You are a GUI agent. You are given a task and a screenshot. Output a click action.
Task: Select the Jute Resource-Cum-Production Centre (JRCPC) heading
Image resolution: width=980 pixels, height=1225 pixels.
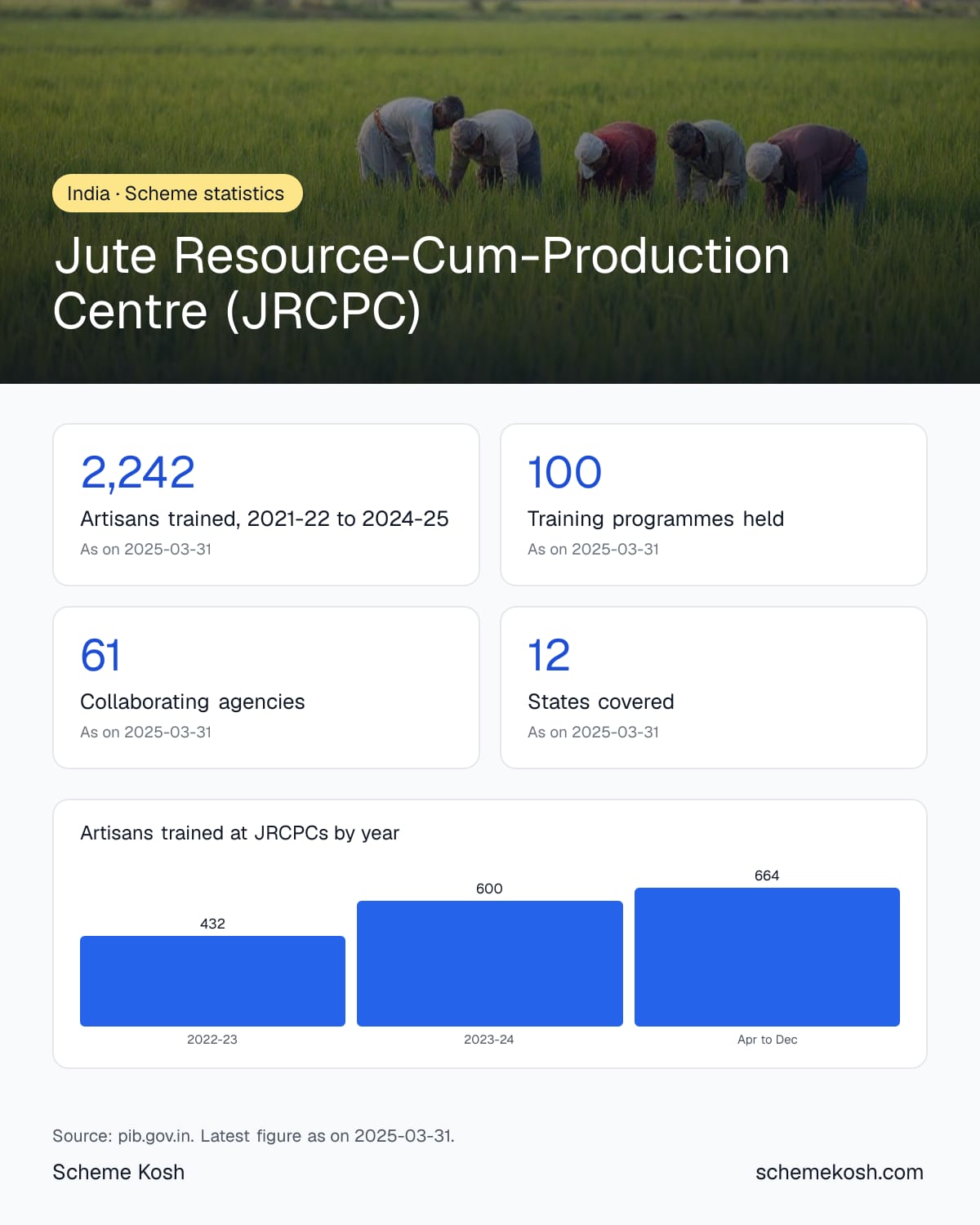(x=421, y=283)
